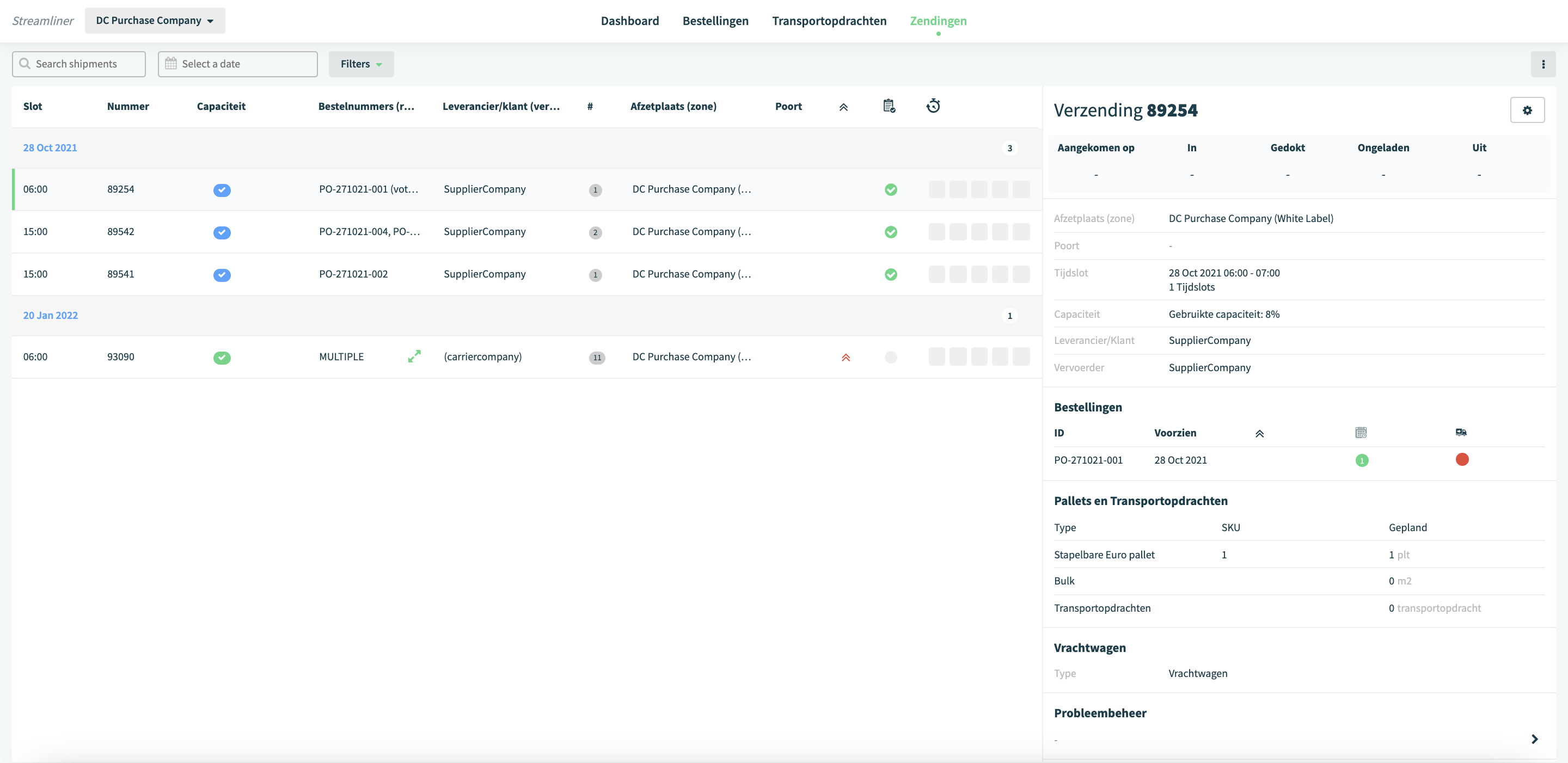
Task: Toggle the green capacity check for shipment 93090
Action: pyautogui.click(x=222, y=357)
